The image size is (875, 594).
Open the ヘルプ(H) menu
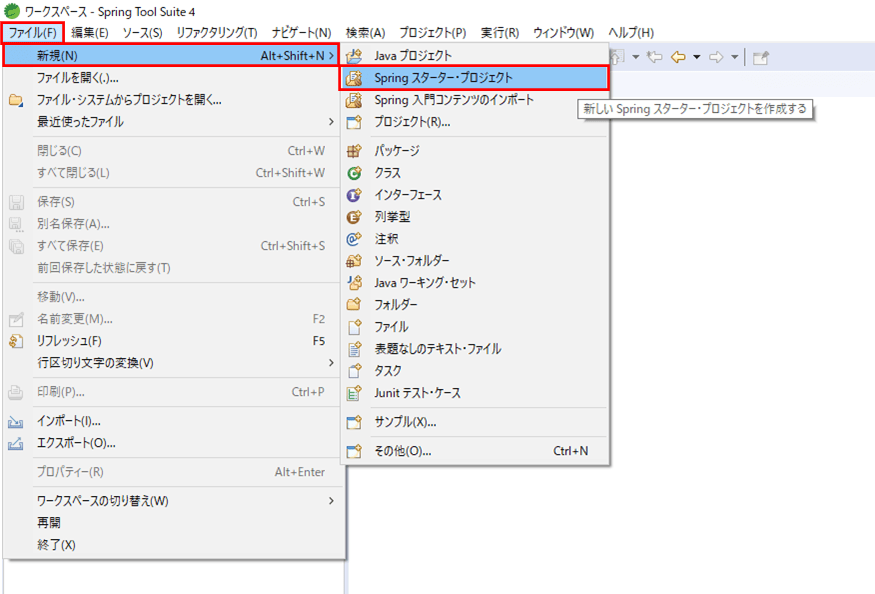pos(631,32)
